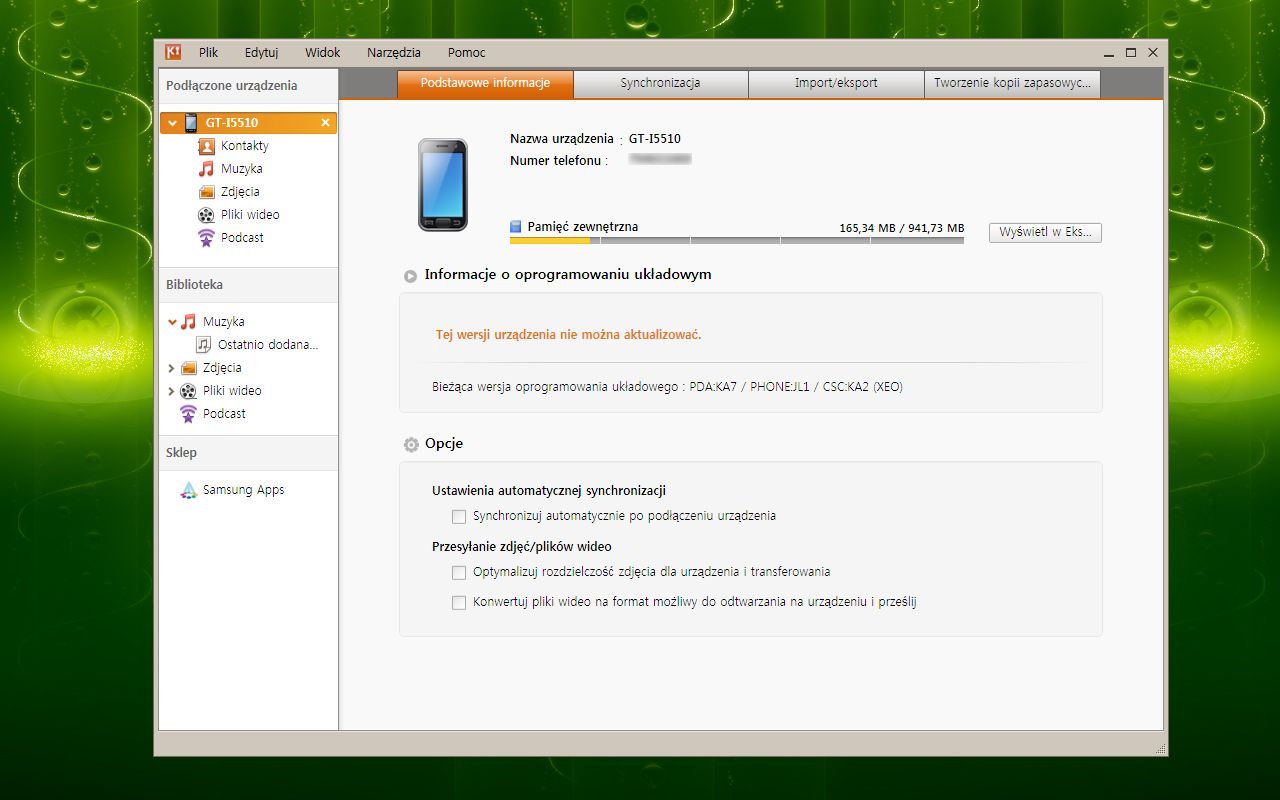Image resolution: width=1280 pixels, height=800 pixels.
Task: Collapse the GT-I5510 device tree
Action: point(173,123)
